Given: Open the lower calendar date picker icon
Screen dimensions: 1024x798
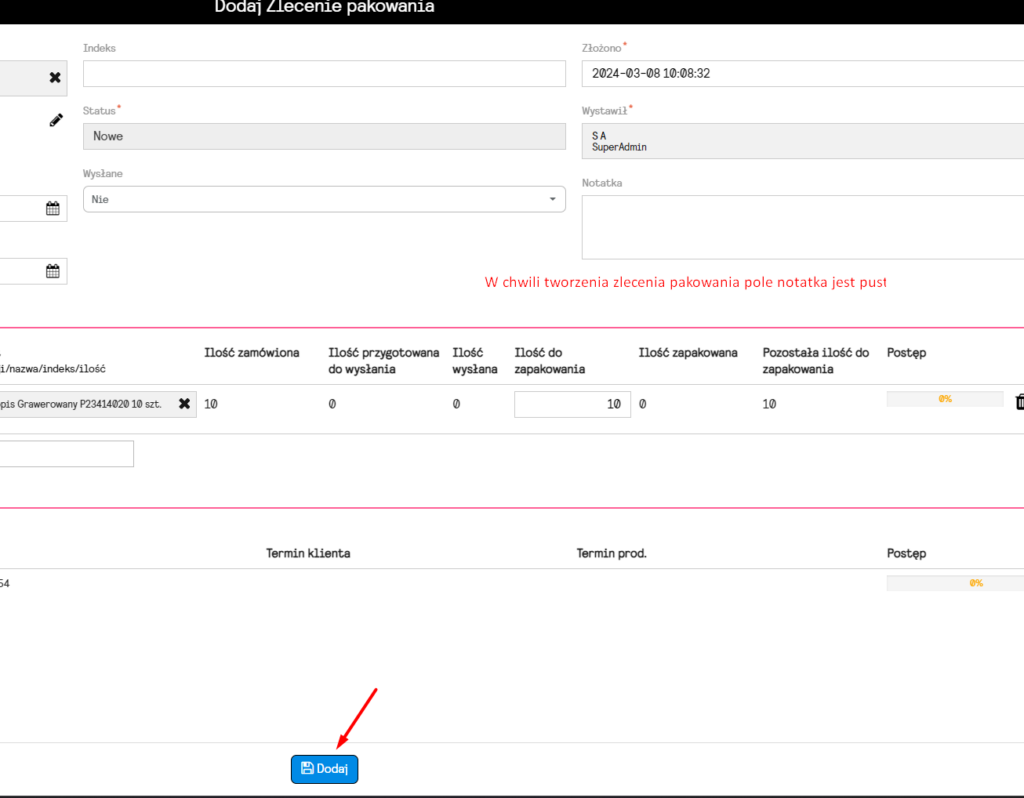Looking at the screenshot, I should 53,271.
